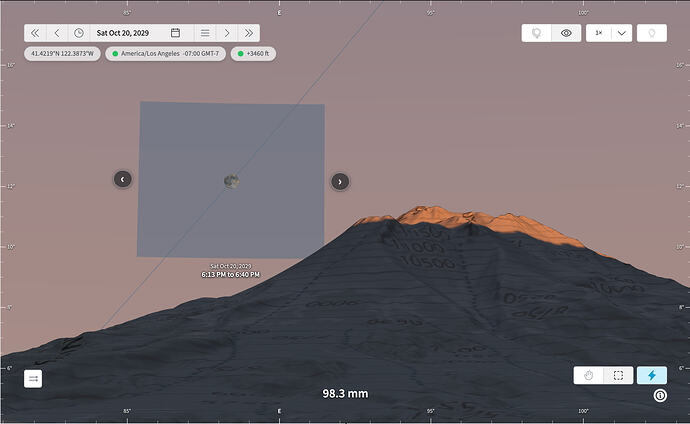Toggle the eye visibility button
Image resolution: width=690 pixels, height=424 pixels.
coord(566,33)
